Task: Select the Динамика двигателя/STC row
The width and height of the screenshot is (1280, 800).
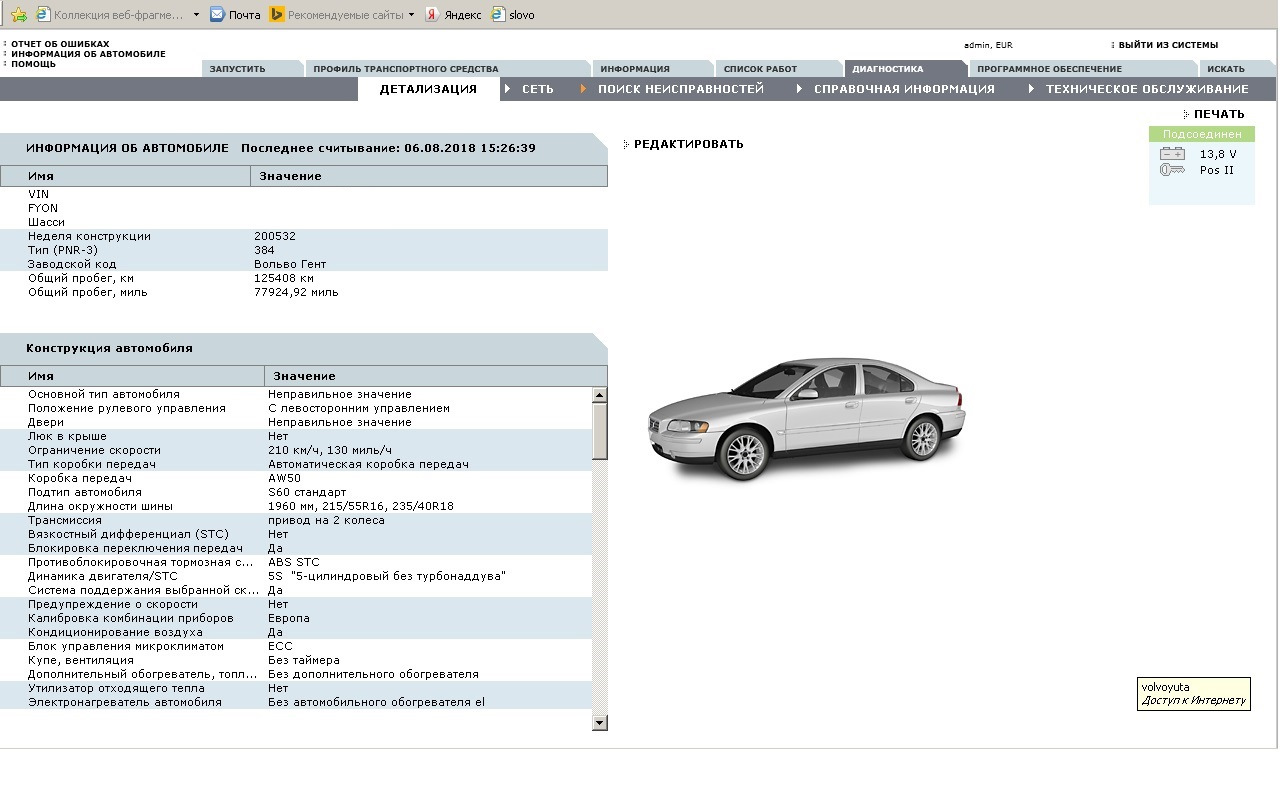Action: click(x=296, y=576)
